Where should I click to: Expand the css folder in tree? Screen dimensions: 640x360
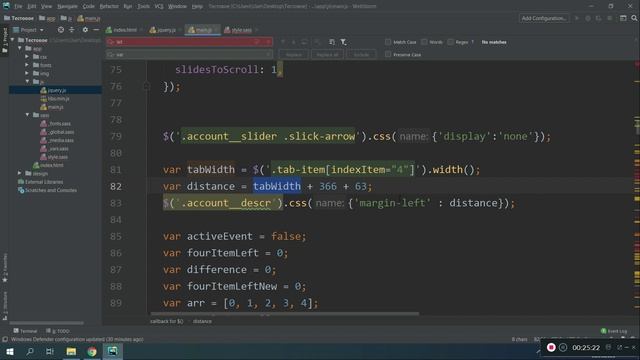tap(27, 57)
